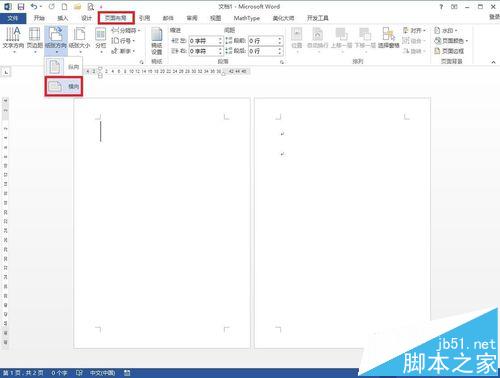Click the spacing after spinner arrows
Viewport: 500px width, 378px height.
point(280,51)
